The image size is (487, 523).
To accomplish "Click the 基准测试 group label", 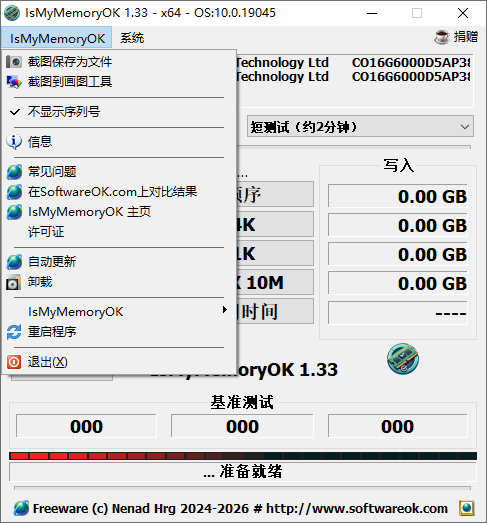I will coord(242,402).
